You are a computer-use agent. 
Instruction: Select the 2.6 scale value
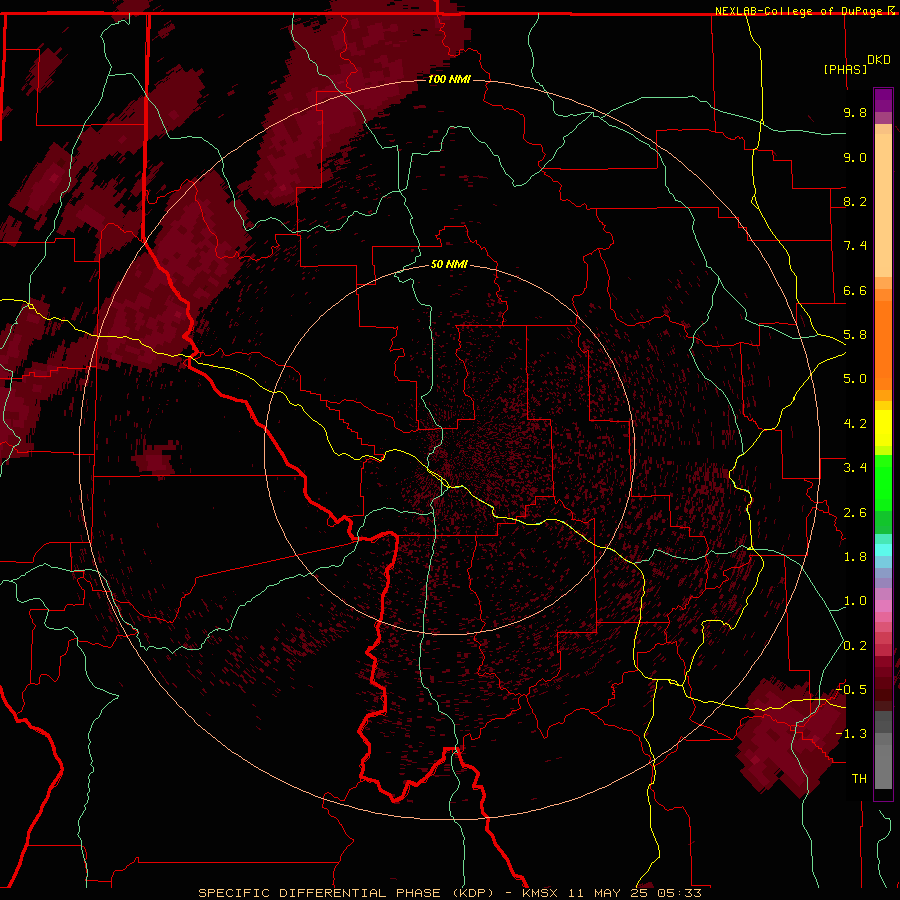click(x=855, y=512)
